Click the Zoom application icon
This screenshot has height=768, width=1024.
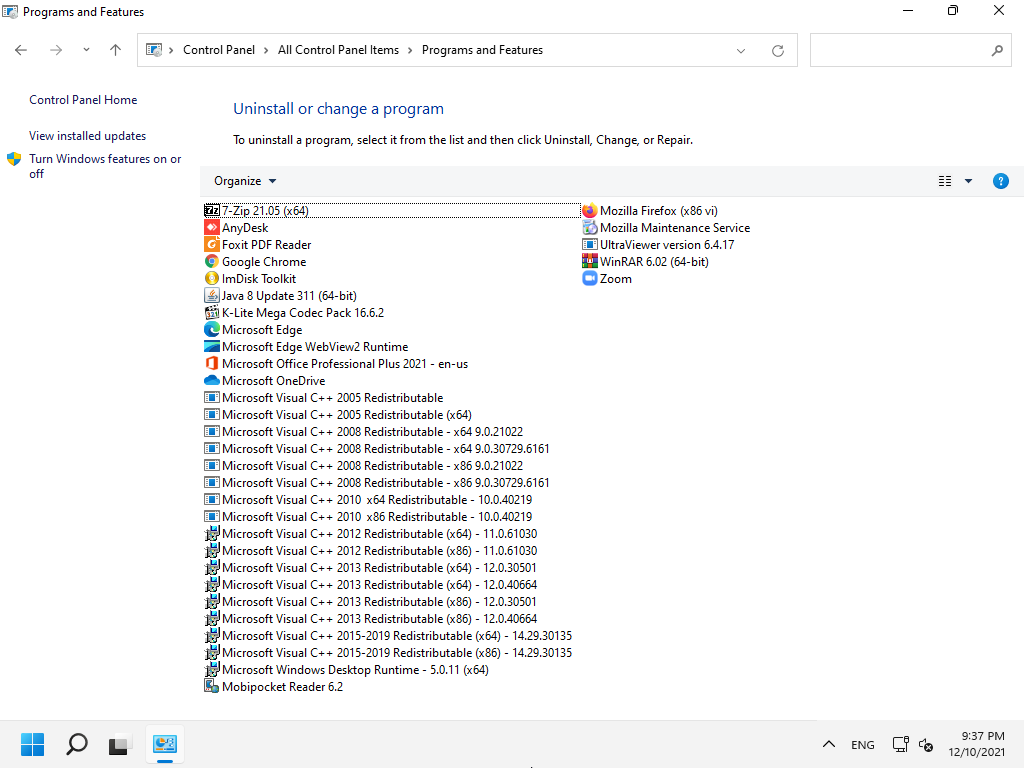590,279
